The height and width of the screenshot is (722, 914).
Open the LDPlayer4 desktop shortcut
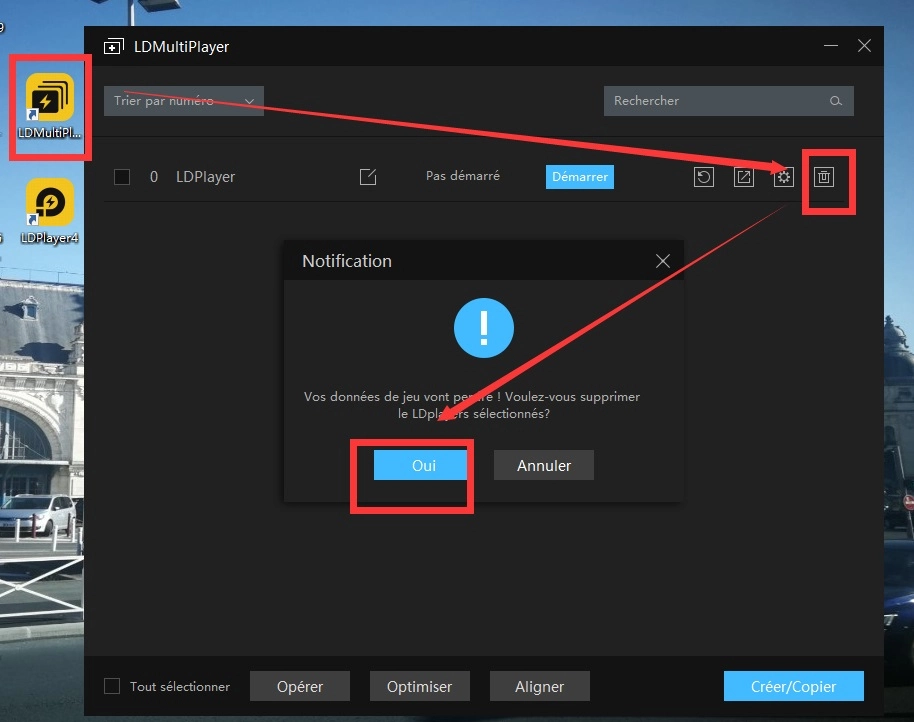(50, 211)
